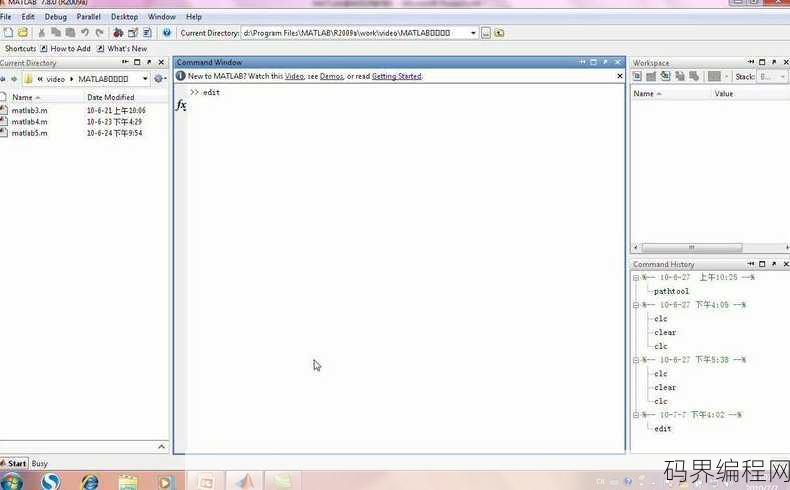The image size is (790, 490).
Task: Undock the Command Window panel
Action: 605,62
